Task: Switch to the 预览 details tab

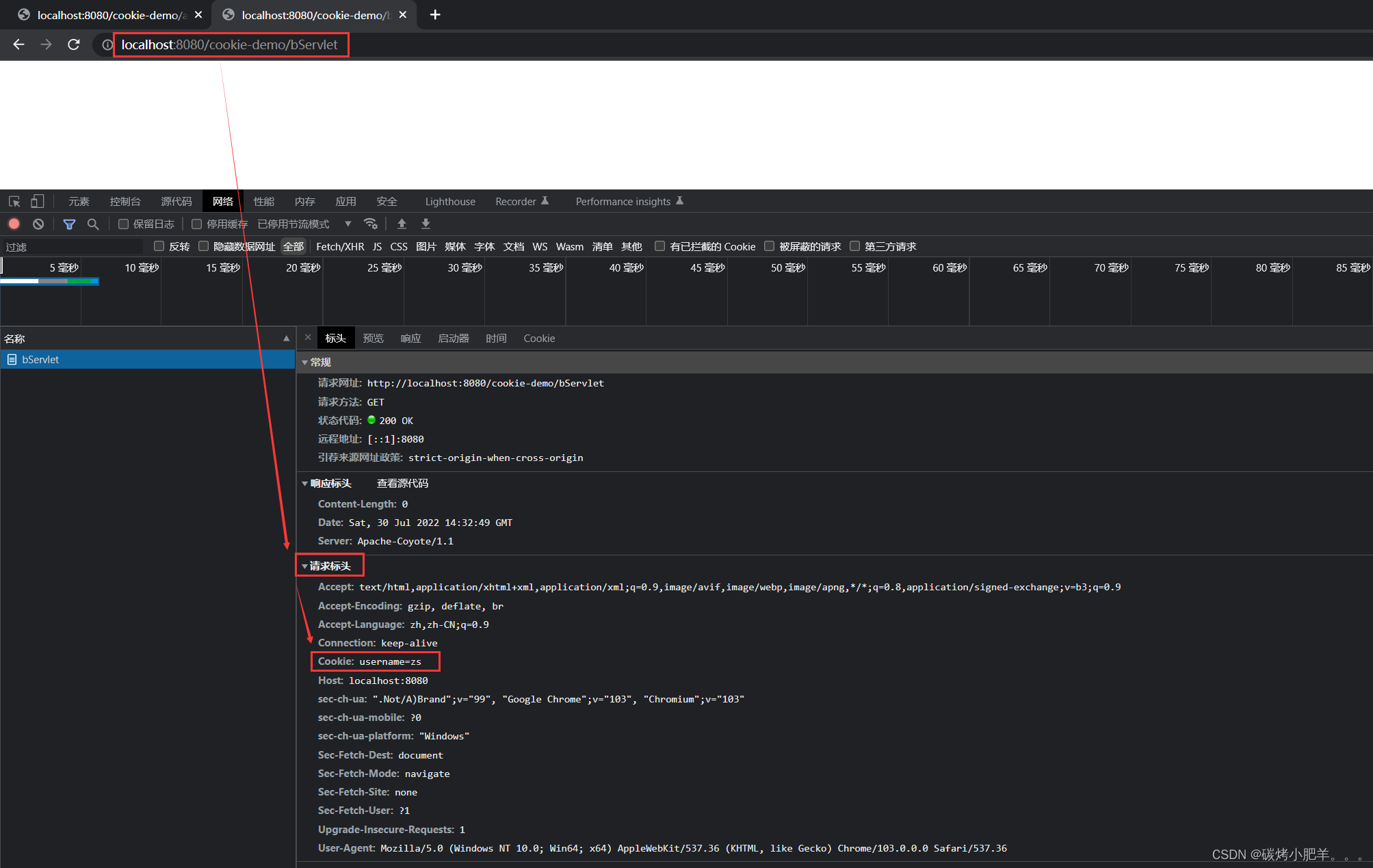Action: click(374, 339)
